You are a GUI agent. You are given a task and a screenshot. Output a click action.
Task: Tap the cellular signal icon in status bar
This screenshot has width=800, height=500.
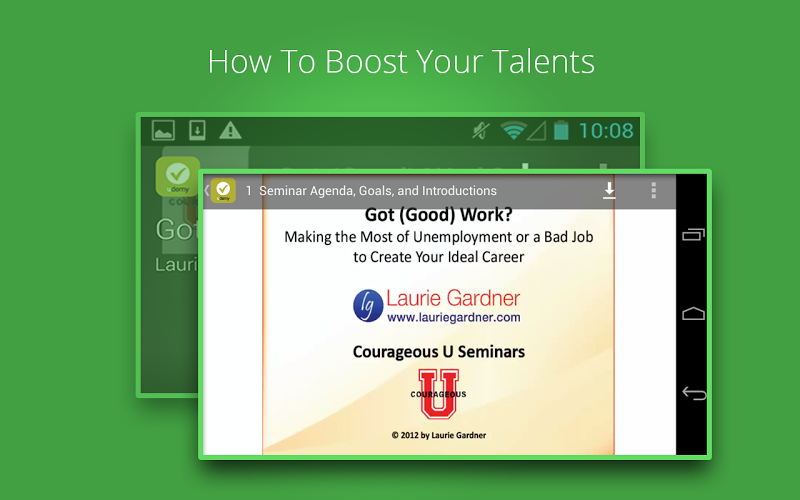[537, 131]
